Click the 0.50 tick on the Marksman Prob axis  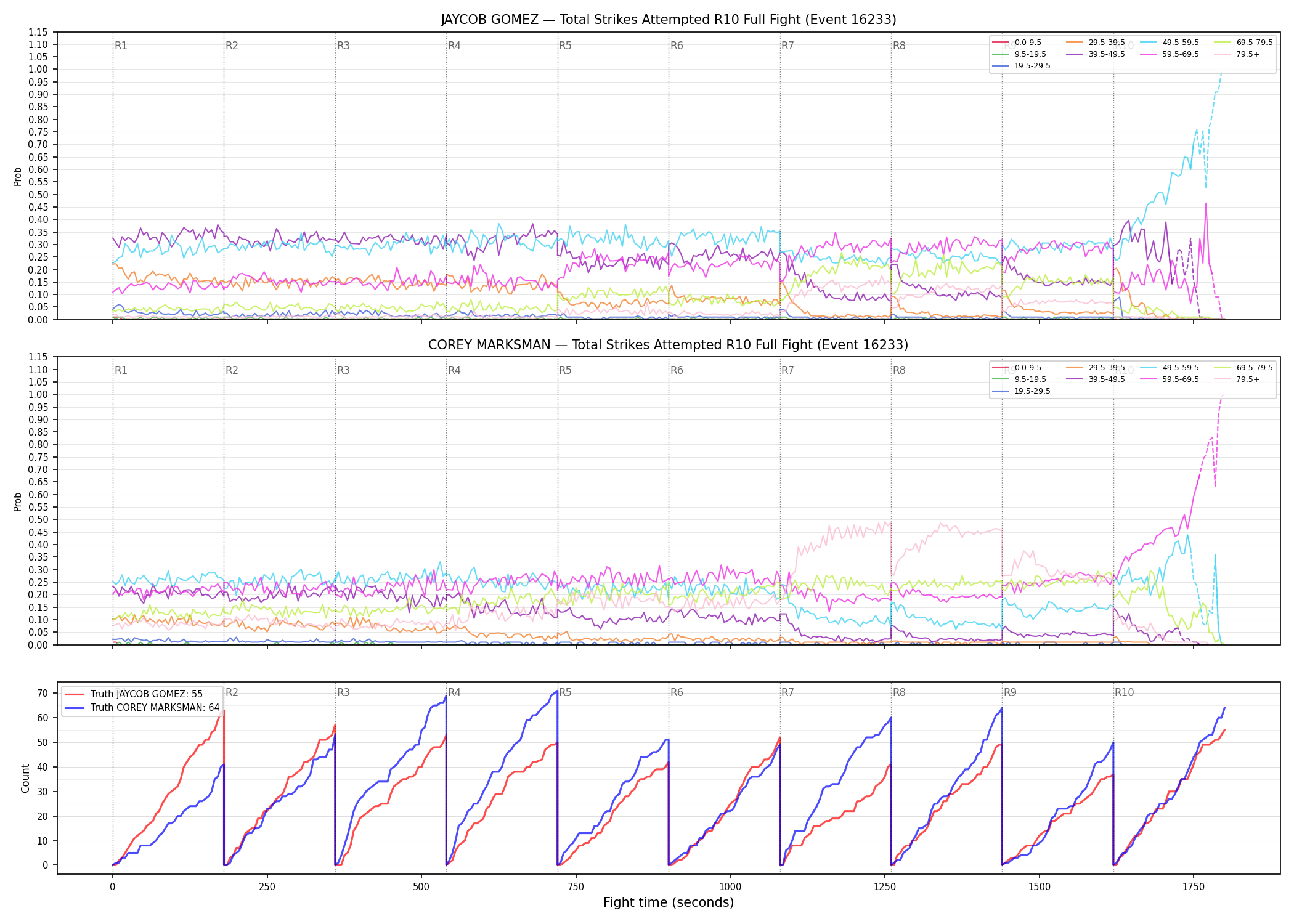[x=38, y=519]
